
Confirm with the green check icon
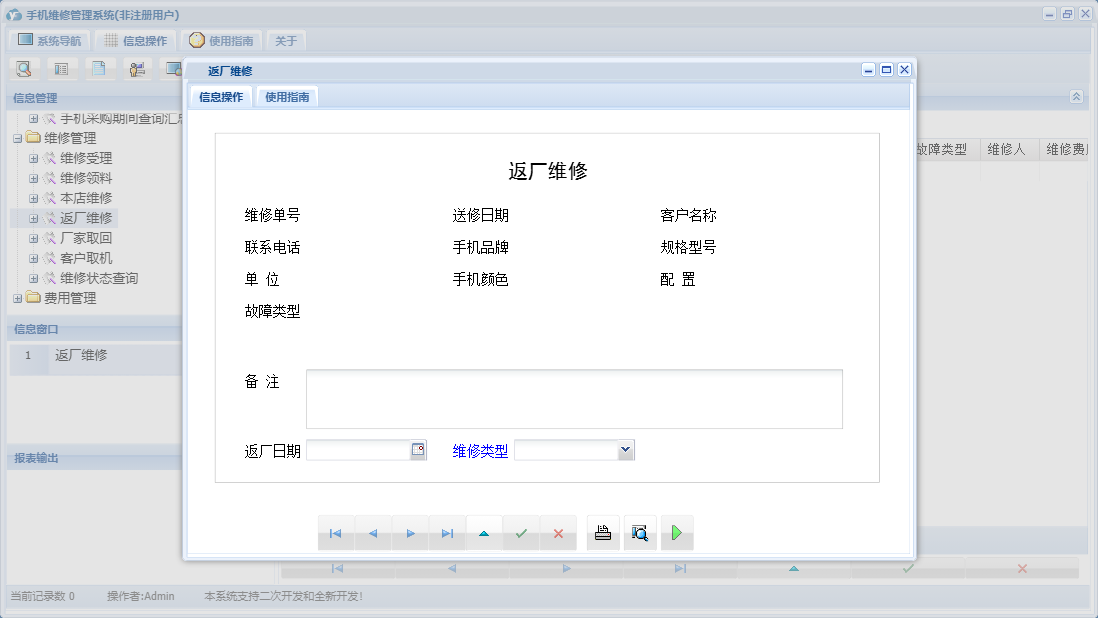tap(521, 533)
